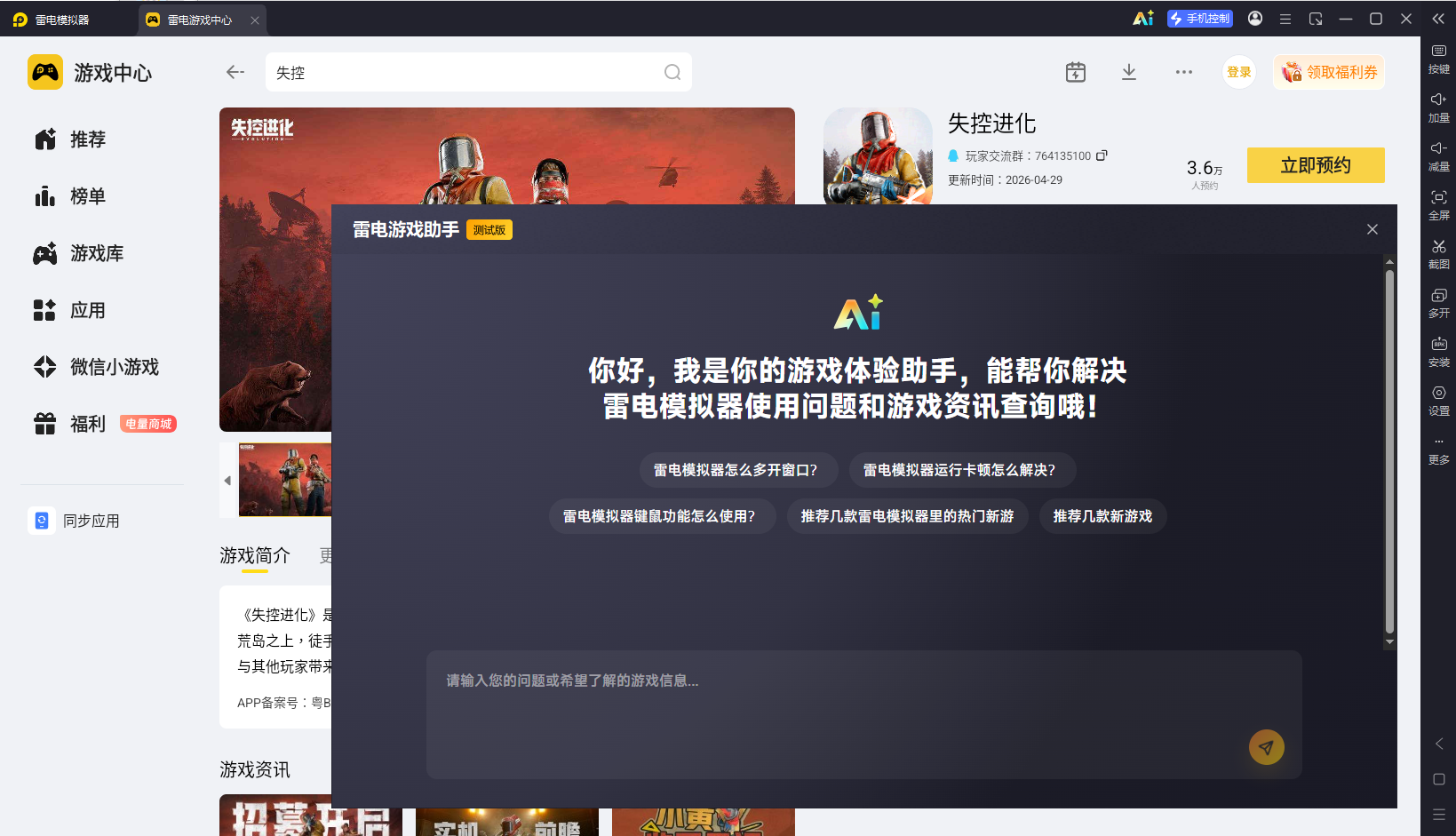Go back with the arrow beside search box
Viewport: 1456px width, 836px height.
tap(235, 72)
